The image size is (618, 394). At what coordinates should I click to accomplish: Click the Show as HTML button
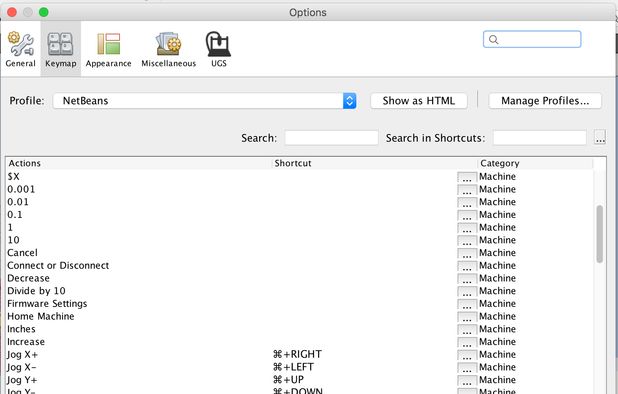tap(419, 101)
